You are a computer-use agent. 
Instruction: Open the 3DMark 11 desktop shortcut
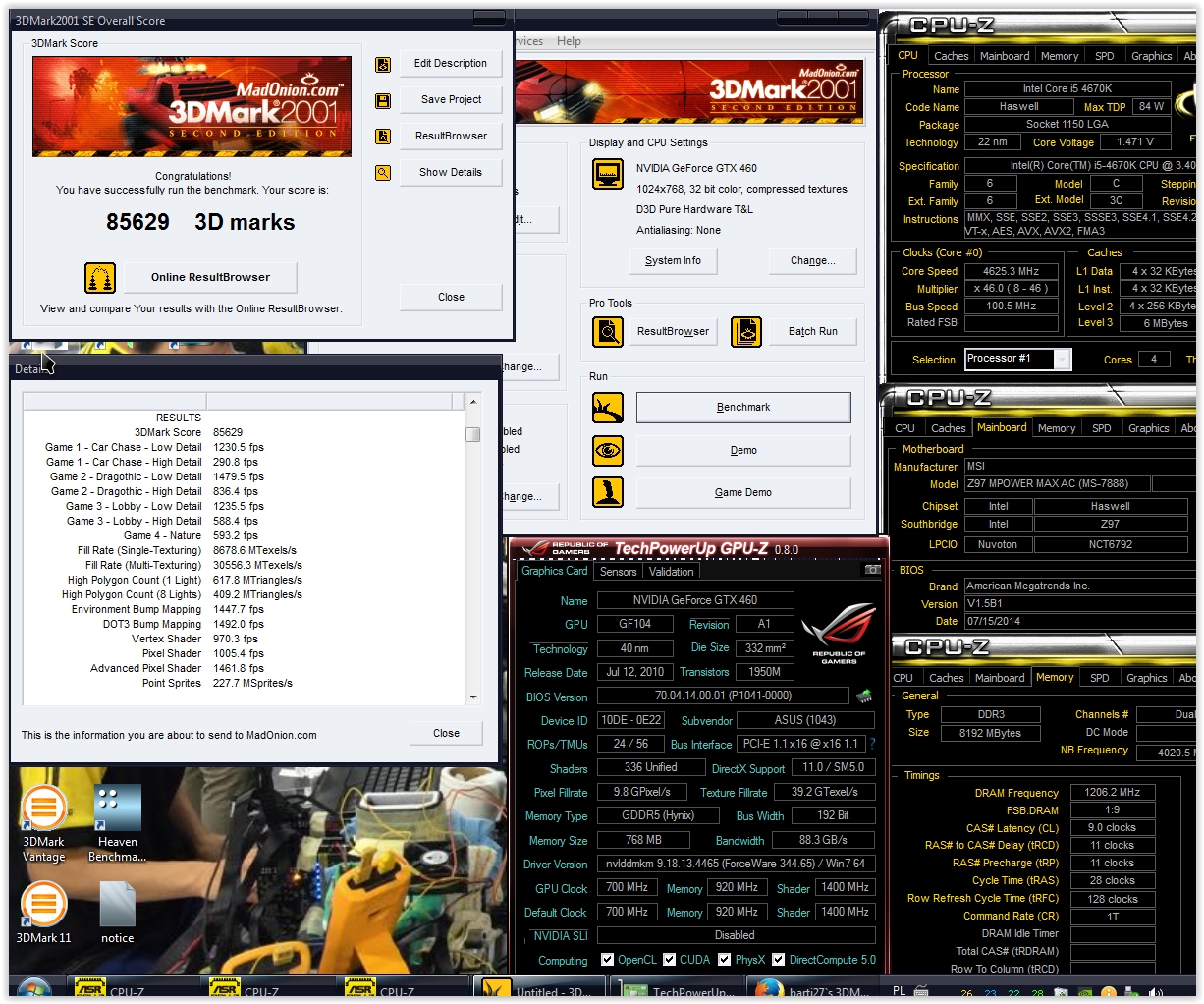coord(44,914)
